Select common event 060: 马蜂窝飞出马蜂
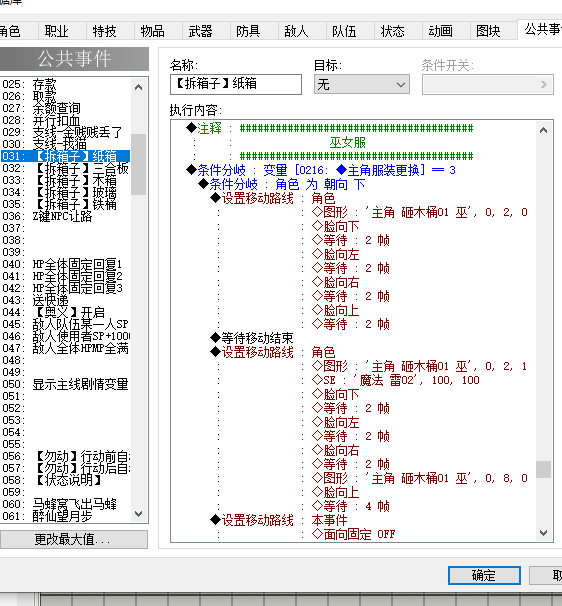 (65, 504)
